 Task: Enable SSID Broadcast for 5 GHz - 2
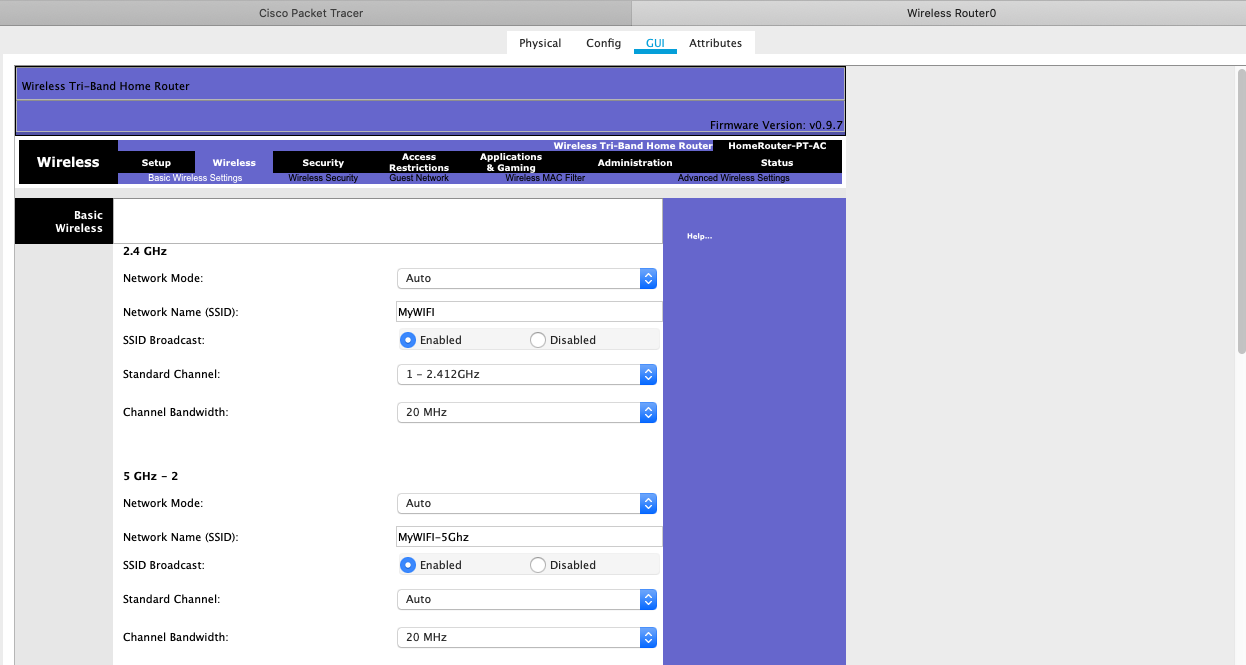(408, 565)
